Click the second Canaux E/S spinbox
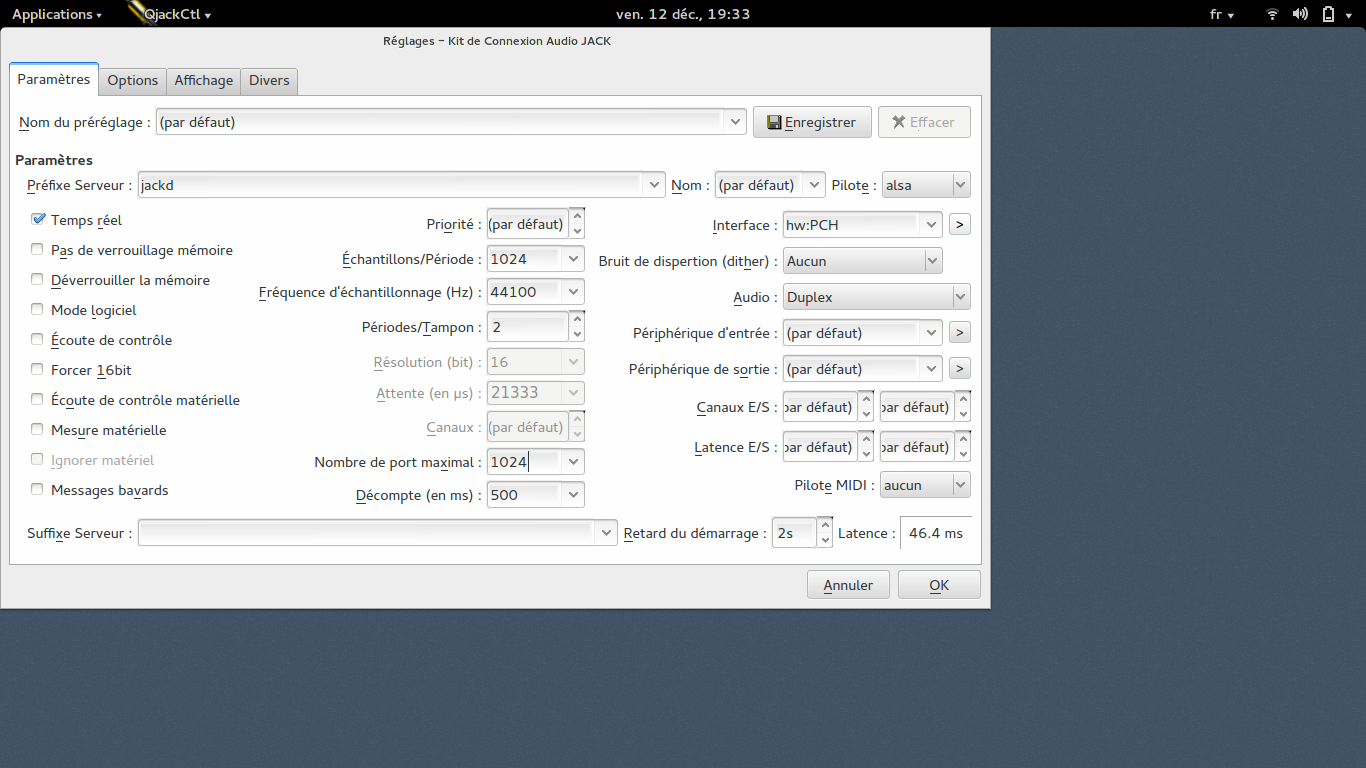 (x=925, y=407)
